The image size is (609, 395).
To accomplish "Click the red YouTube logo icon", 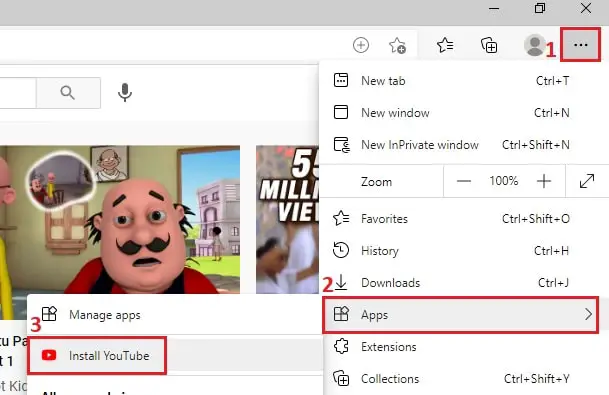I will click(x=49, y=355).
